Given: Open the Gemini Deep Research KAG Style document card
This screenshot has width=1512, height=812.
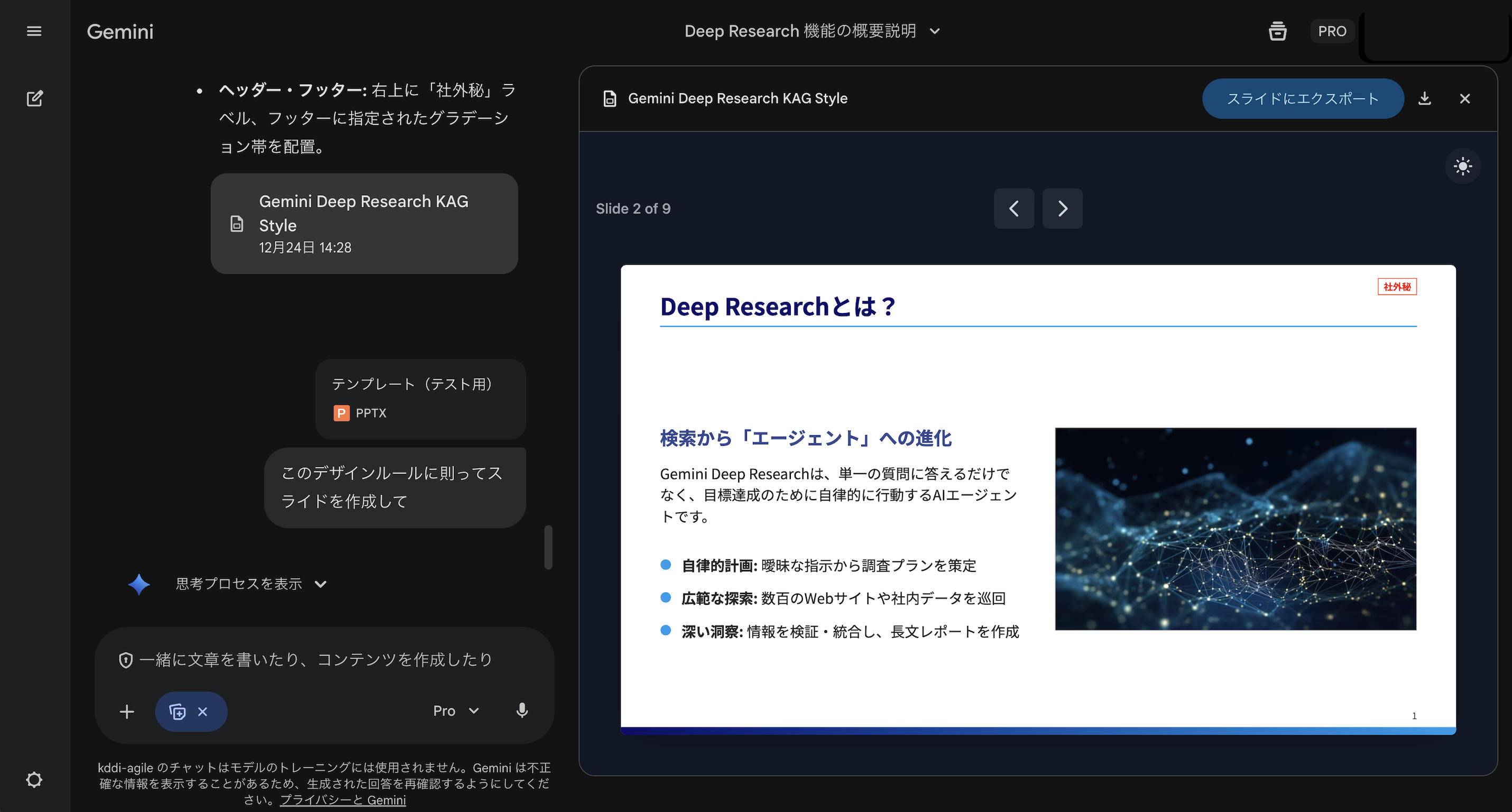Looking at the screenshot, I should (364, 224).
